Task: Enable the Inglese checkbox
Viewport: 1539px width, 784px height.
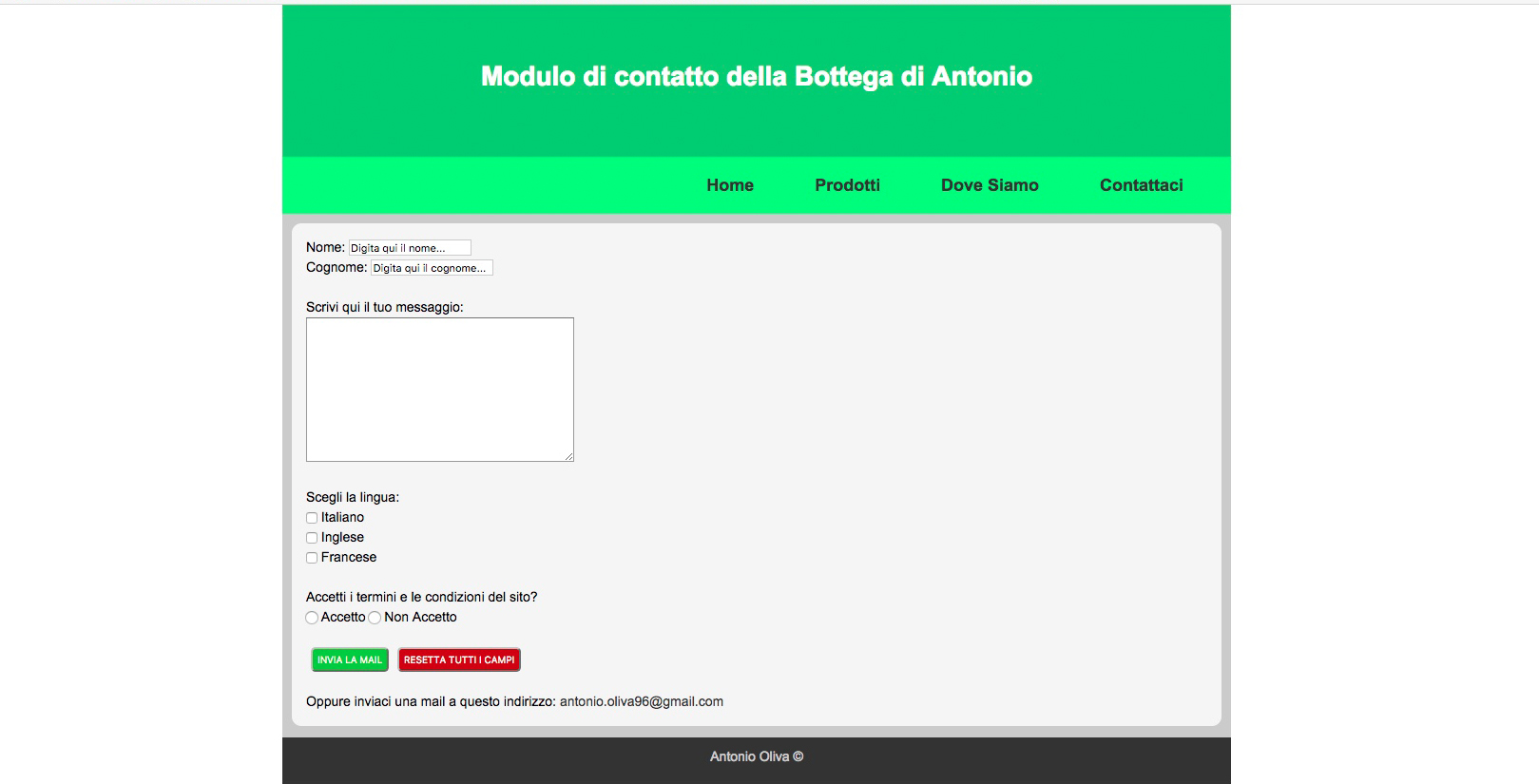Action: click(x=312, y=538)
